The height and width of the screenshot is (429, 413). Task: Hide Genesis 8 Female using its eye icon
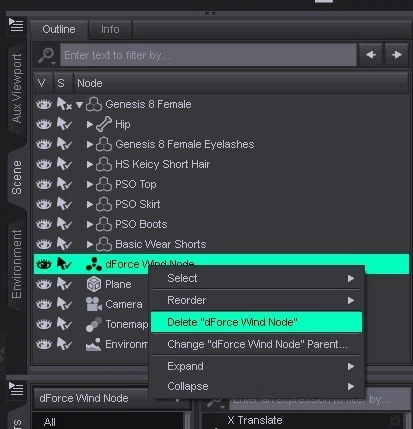(44, 104)
